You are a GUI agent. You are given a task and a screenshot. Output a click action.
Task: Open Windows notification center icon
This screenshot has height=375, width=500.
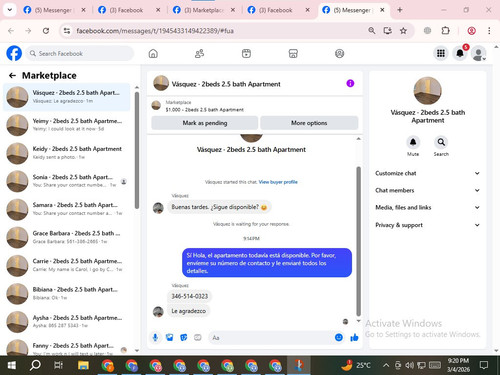click(484, 365)
